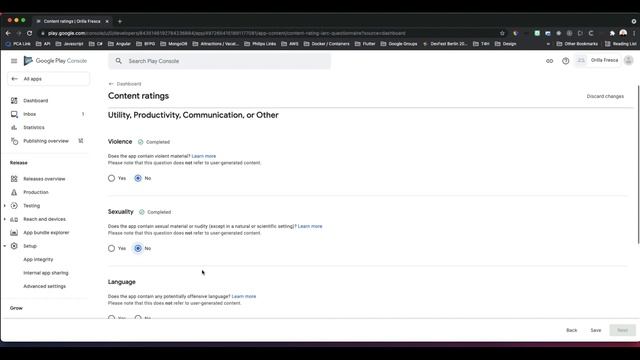Follow the Dashboard breadcrumb link

[x=129, y=84]
